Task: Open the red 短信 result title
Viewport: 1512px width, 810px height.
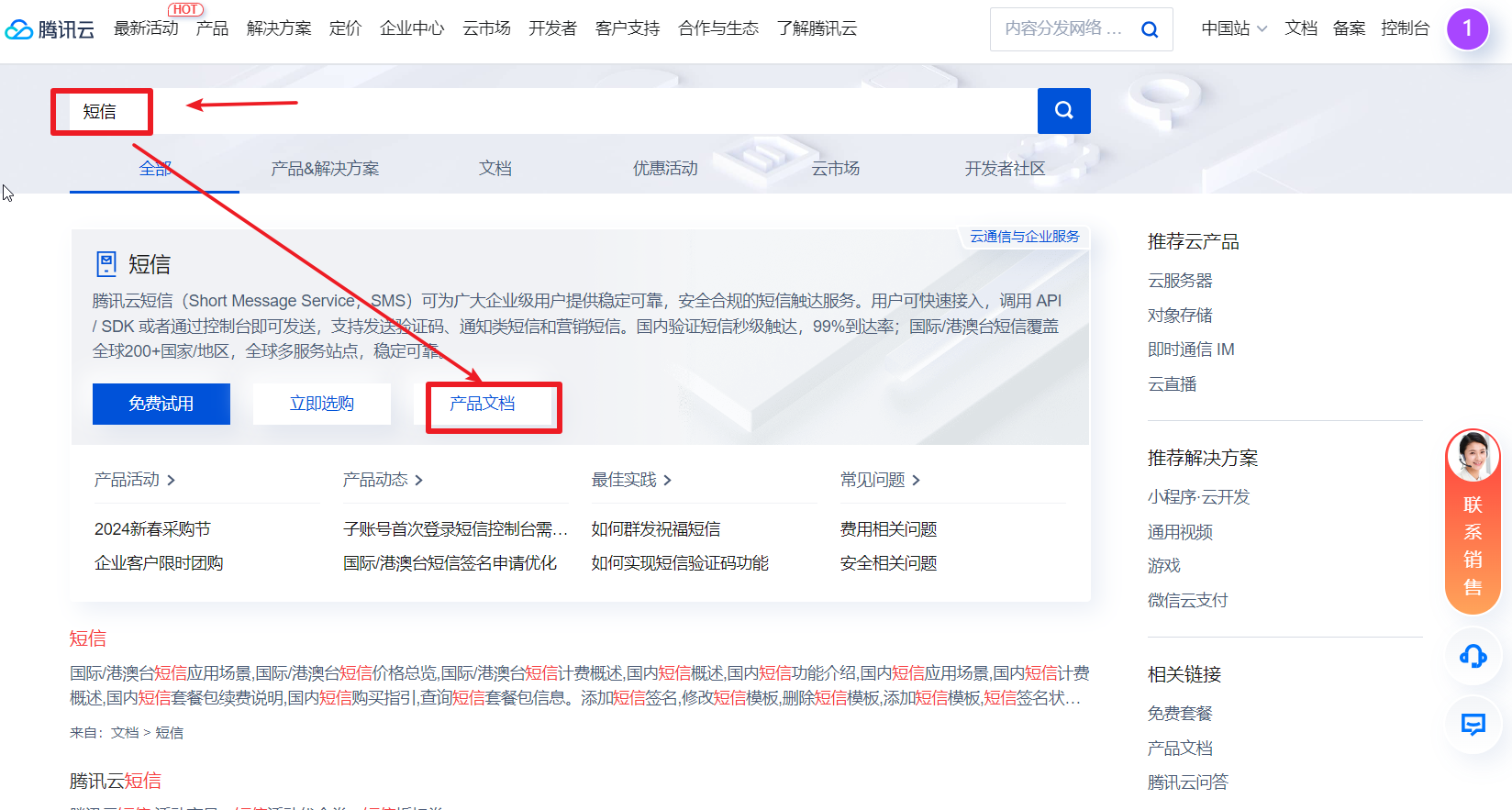Action: click(88, 638)
